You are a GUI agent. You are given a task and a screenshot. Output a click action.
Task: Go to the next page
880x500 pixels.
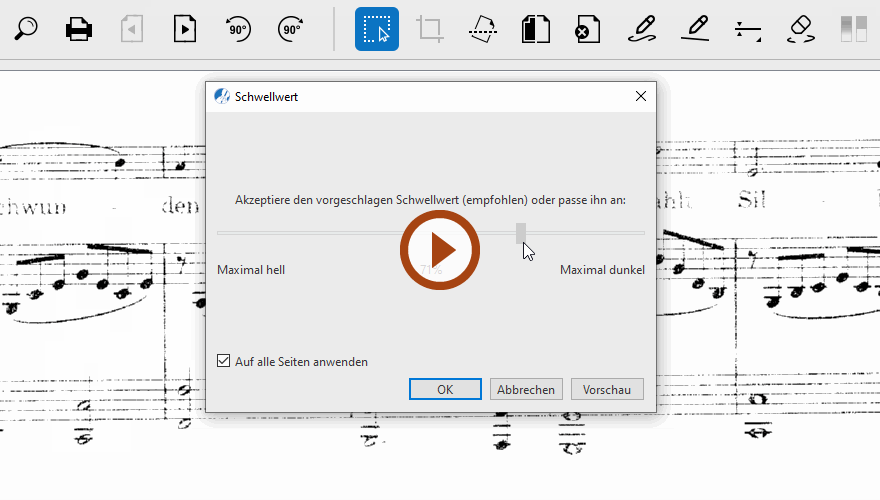(x=184, y=29)
